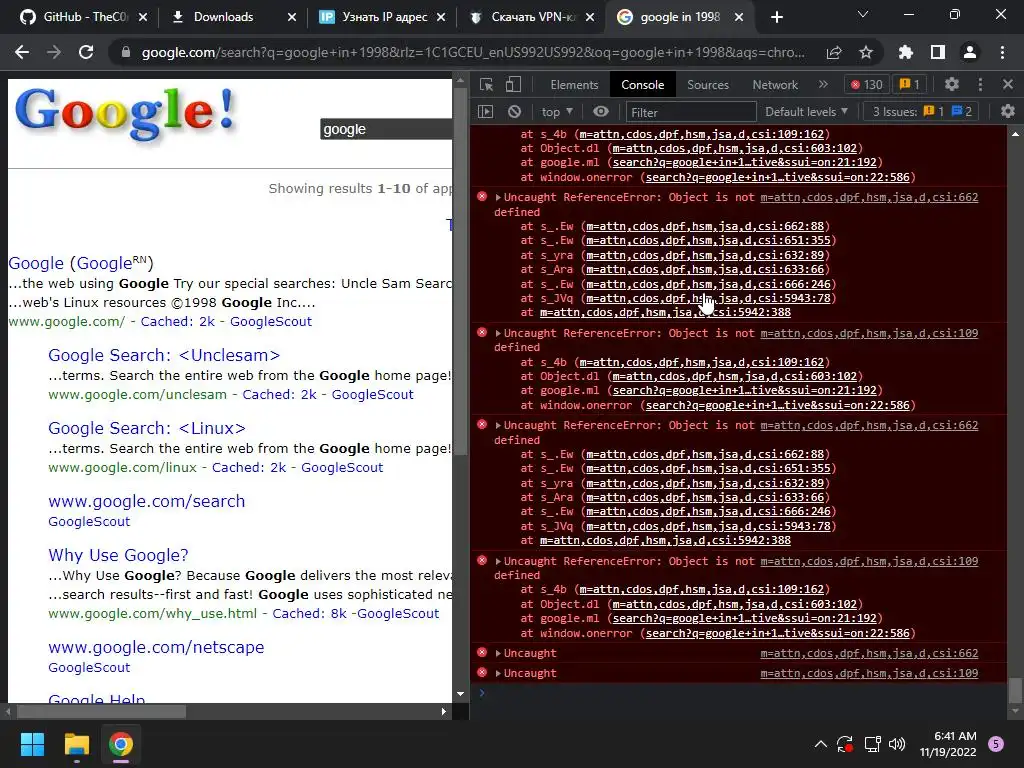Show hidden system tray icons
This screenshot has width=1024, height=768.
[821, 744]
